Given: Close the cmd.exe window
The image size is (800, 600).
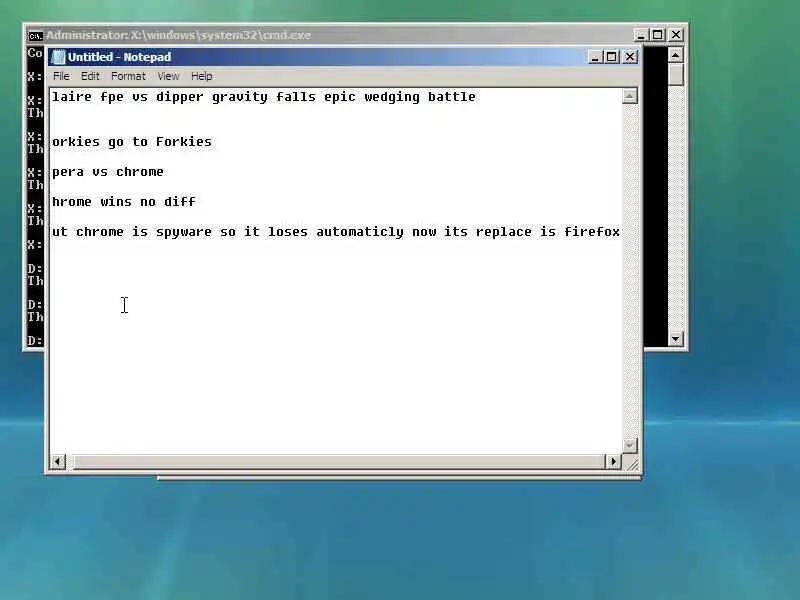Looking at the screenshot, I should tap(676, 35).
